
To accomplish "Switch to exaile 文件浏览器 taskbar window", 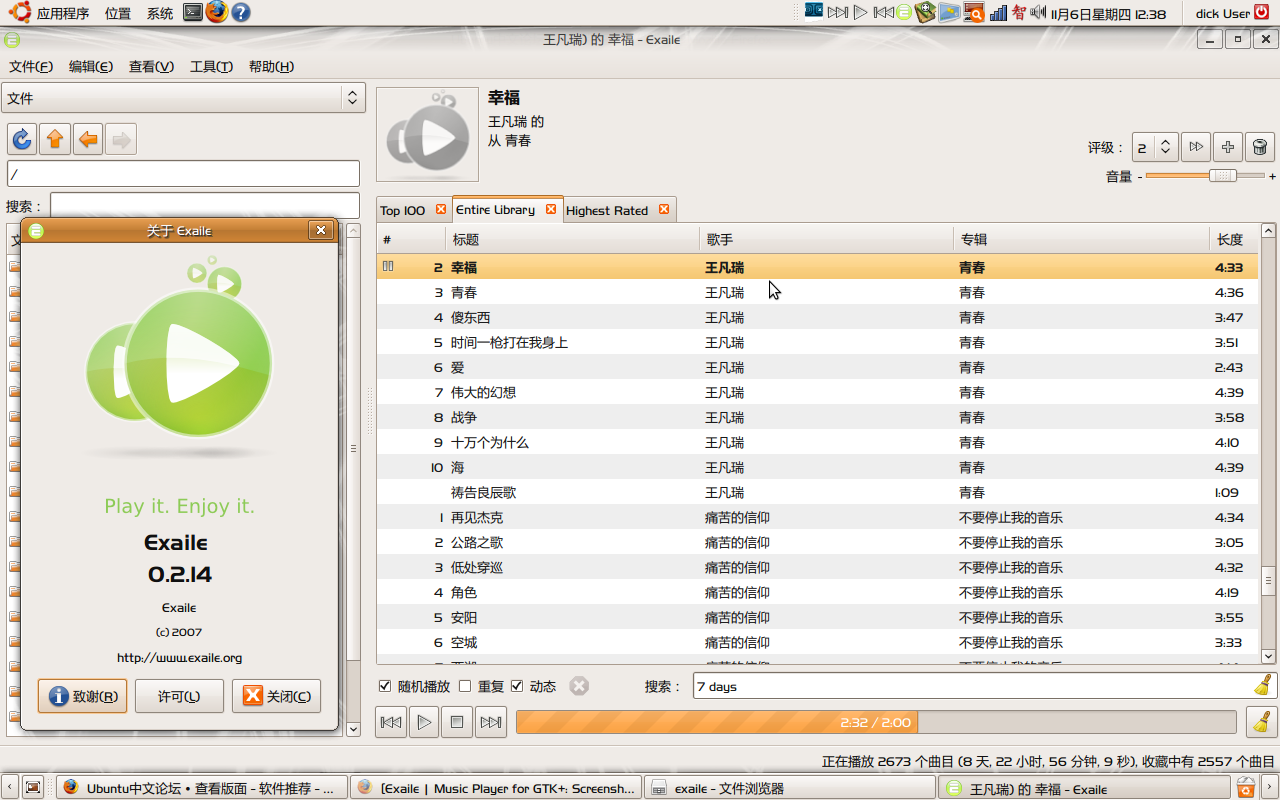I will tap(790, 788).
